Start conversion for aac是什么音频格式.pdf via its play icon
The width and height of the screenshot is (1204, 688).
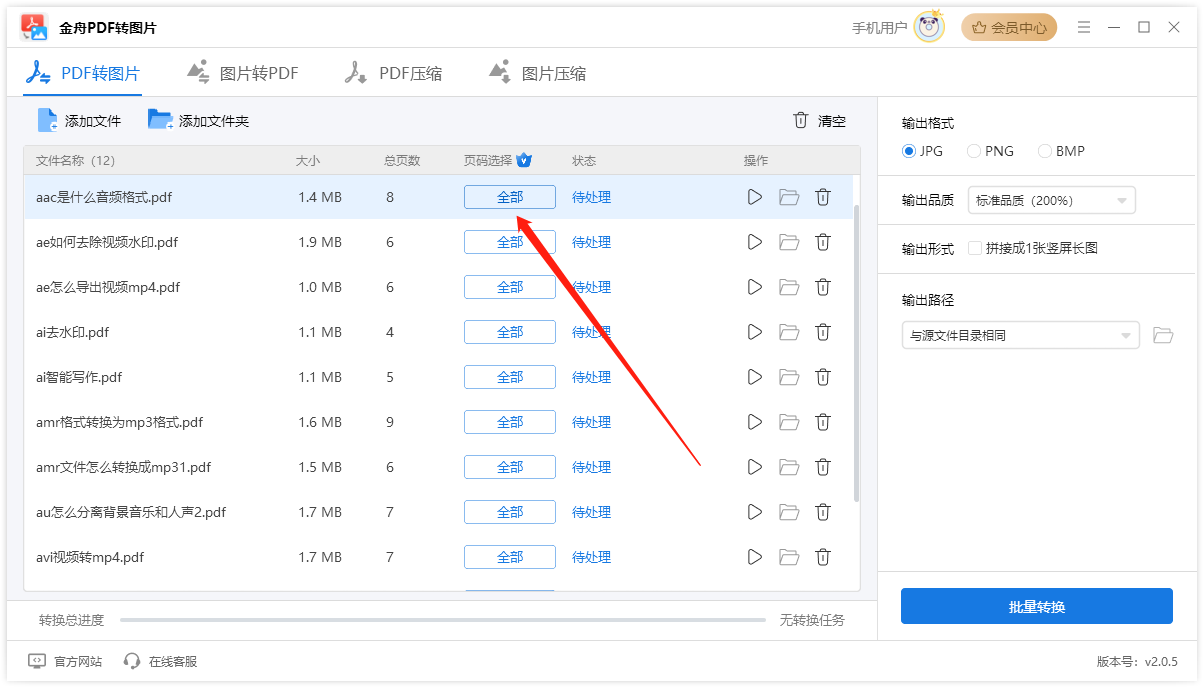tap(754, 197)
